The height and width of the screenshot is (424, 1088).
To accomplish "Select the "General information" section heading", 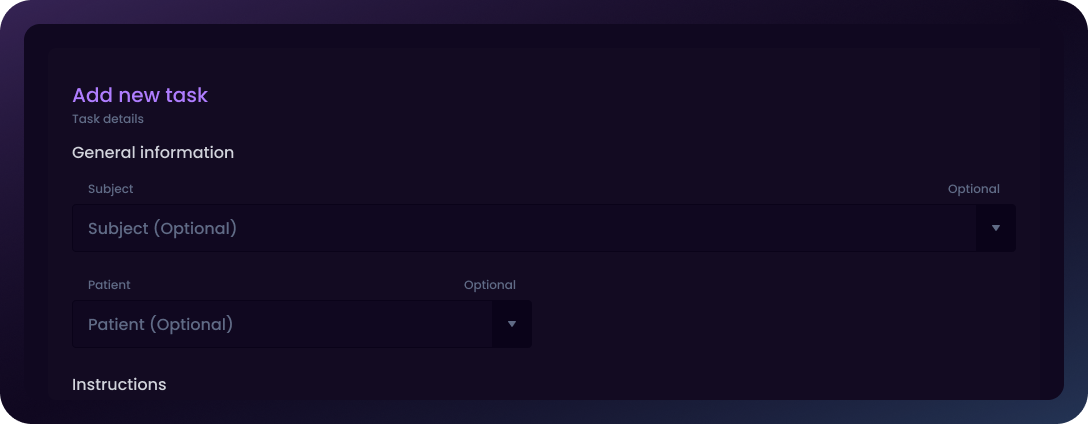I will [x=153, y=152].
